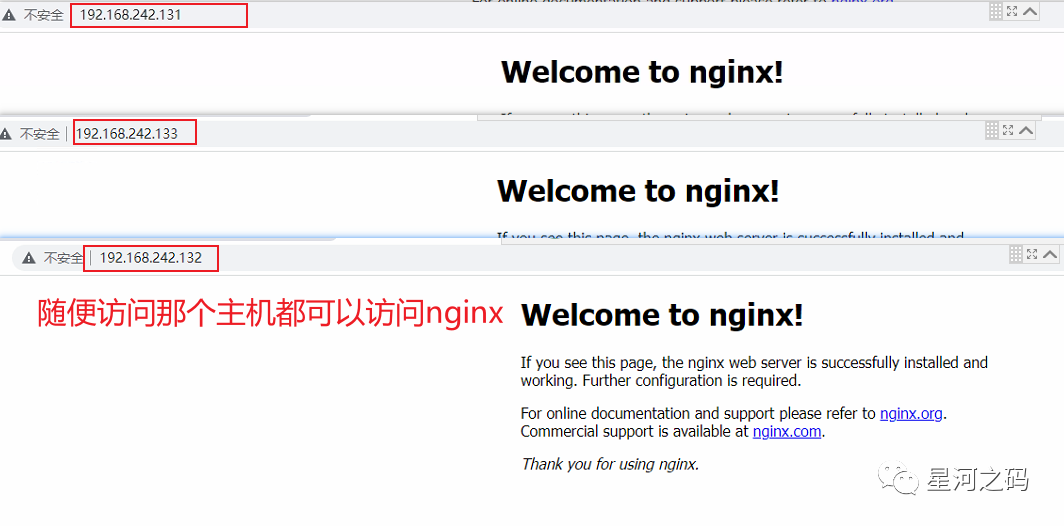Click the line 'working. Further configuration is required.'
Image resolution: width=1064 pixels, height=526 pixels.
[661, 381]
